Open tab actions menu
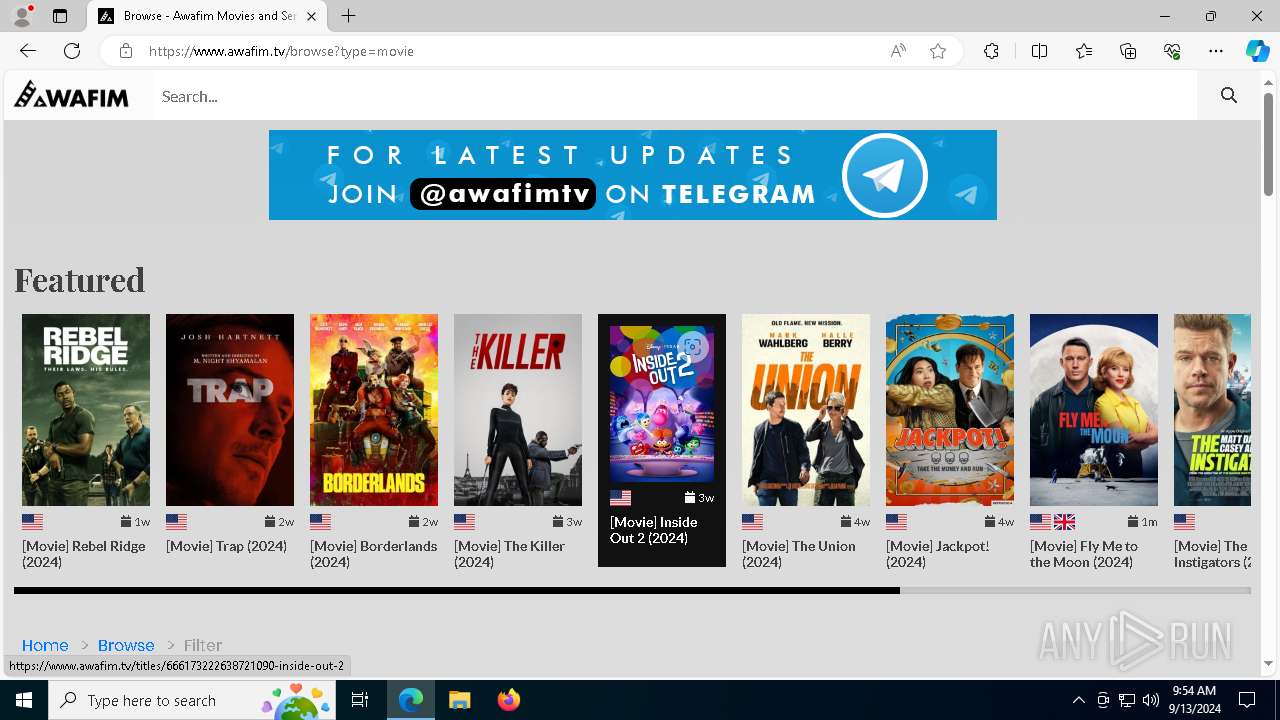Screen dimensions: 1280x720 click(x=60, y=16)
